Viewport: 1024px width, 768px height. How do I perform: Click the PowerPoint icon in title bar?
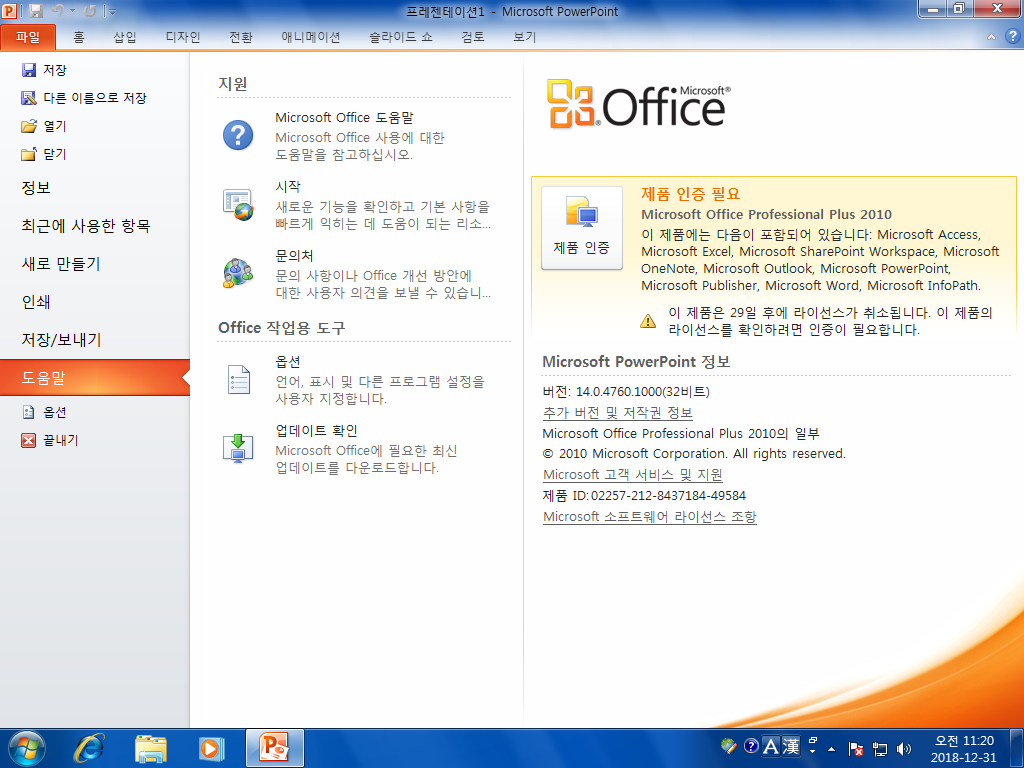pos(9,10)
